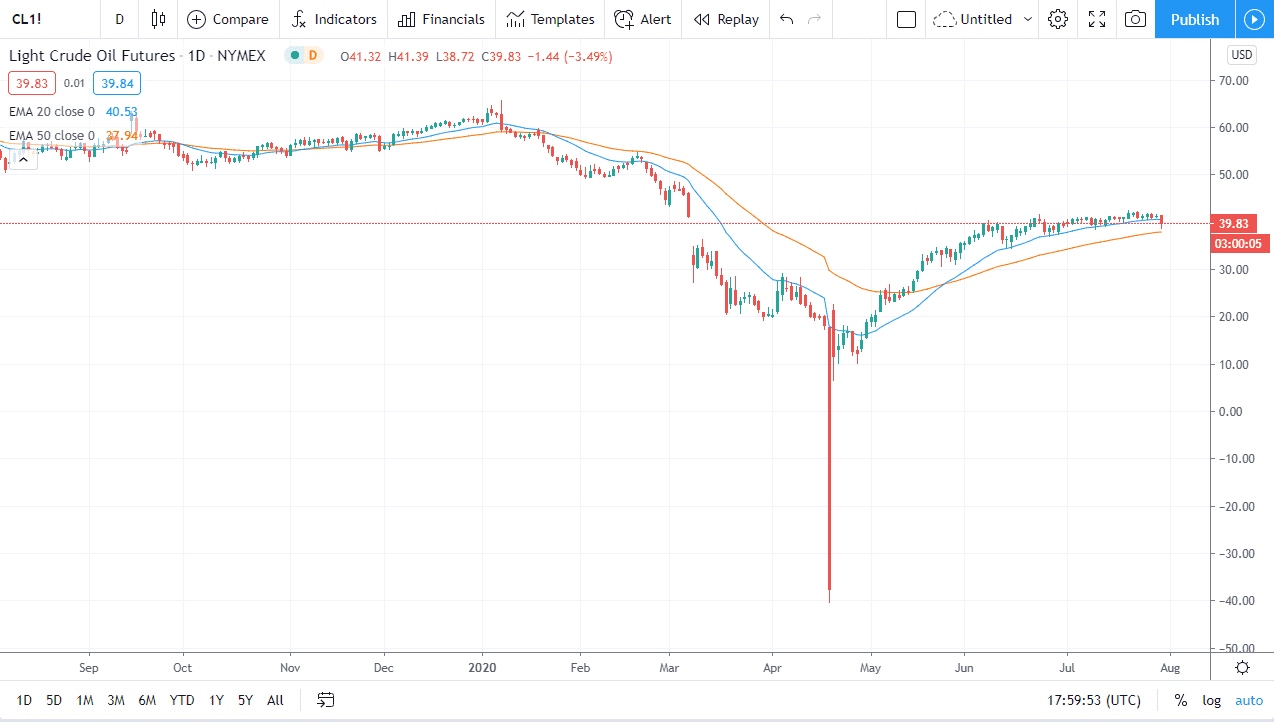The width and height of the screenshot is (1274, 722).
Task: Select chart layout square icon
Action: [907, 19]
